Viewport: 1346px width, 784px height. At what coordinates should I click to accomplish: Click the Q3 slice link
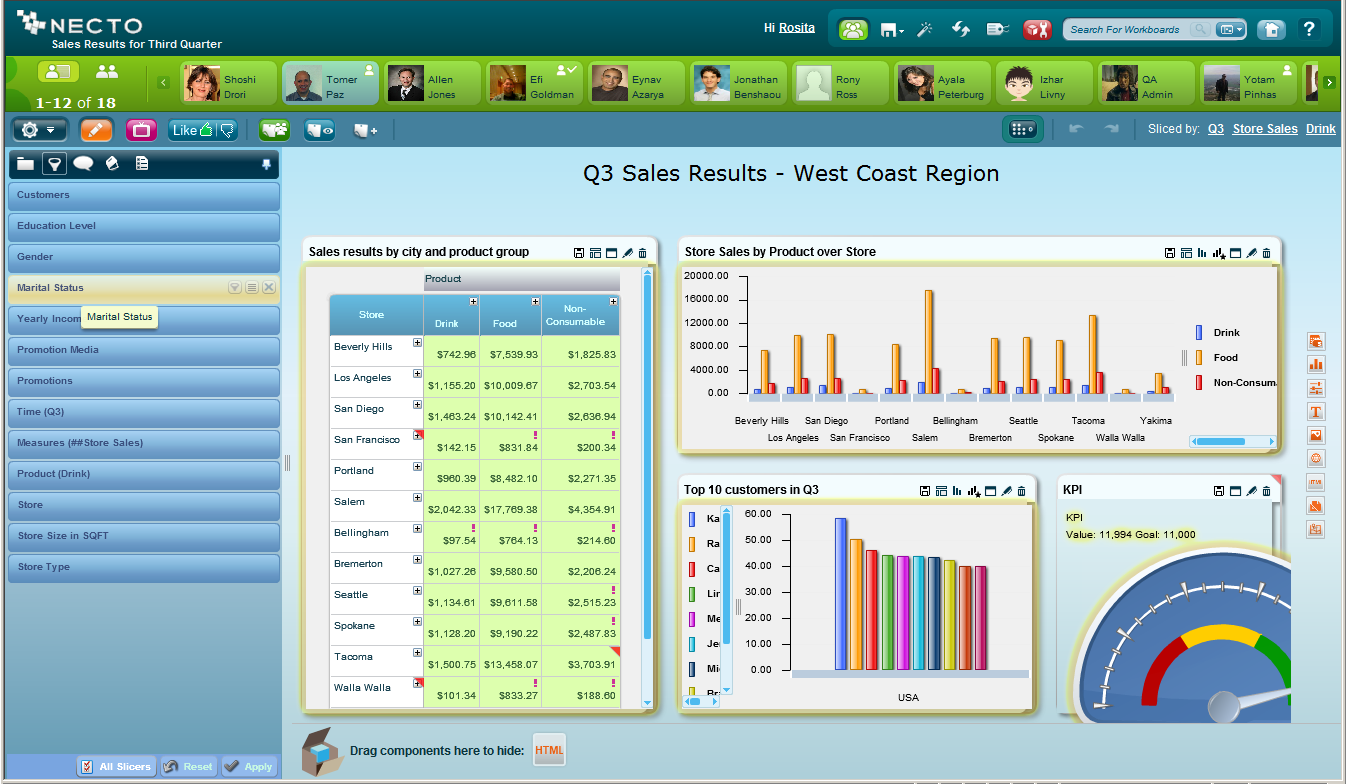pos(1215,129)
